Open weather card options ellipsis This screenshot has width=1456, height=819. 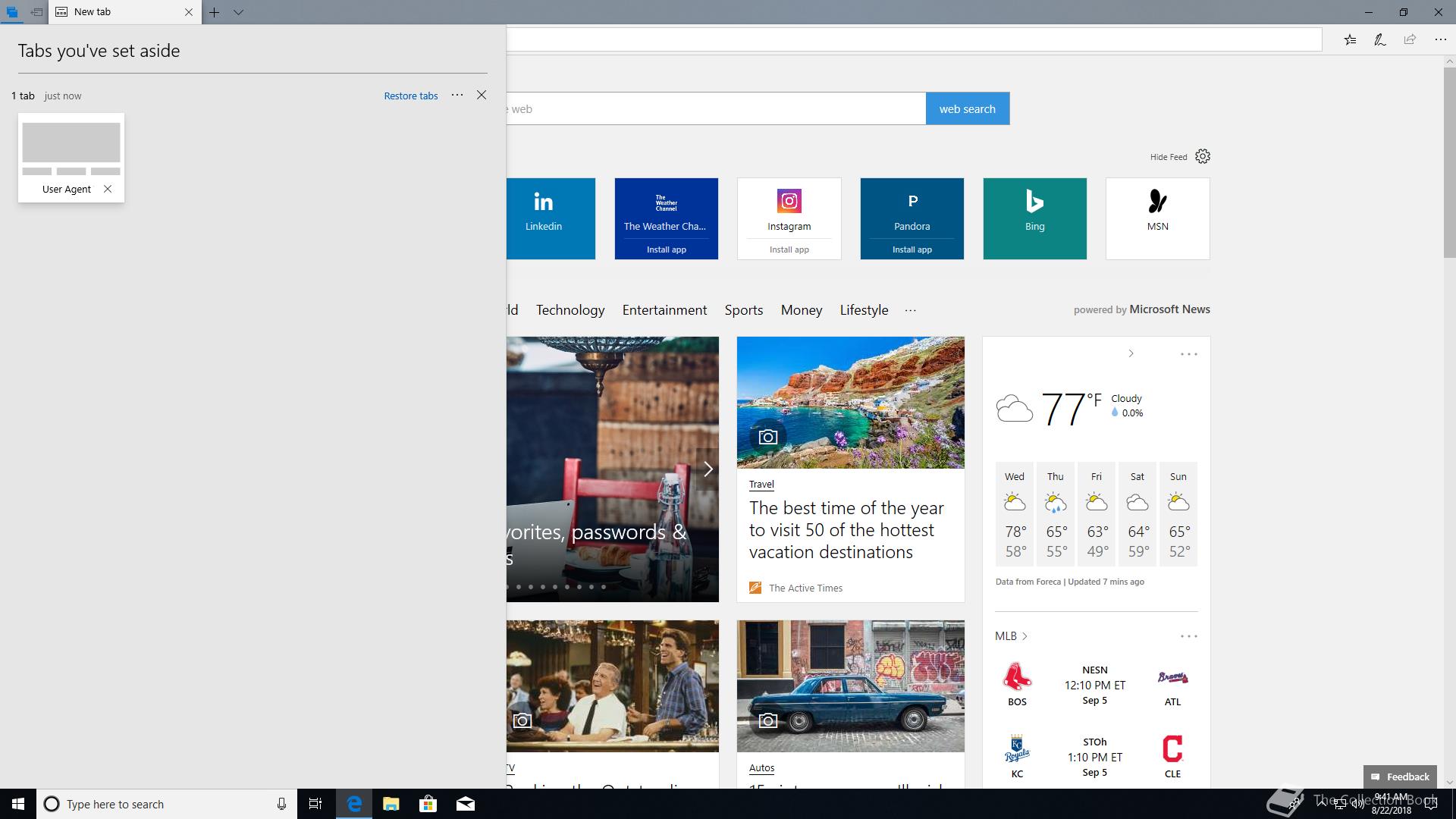[x=1188, y=354]
